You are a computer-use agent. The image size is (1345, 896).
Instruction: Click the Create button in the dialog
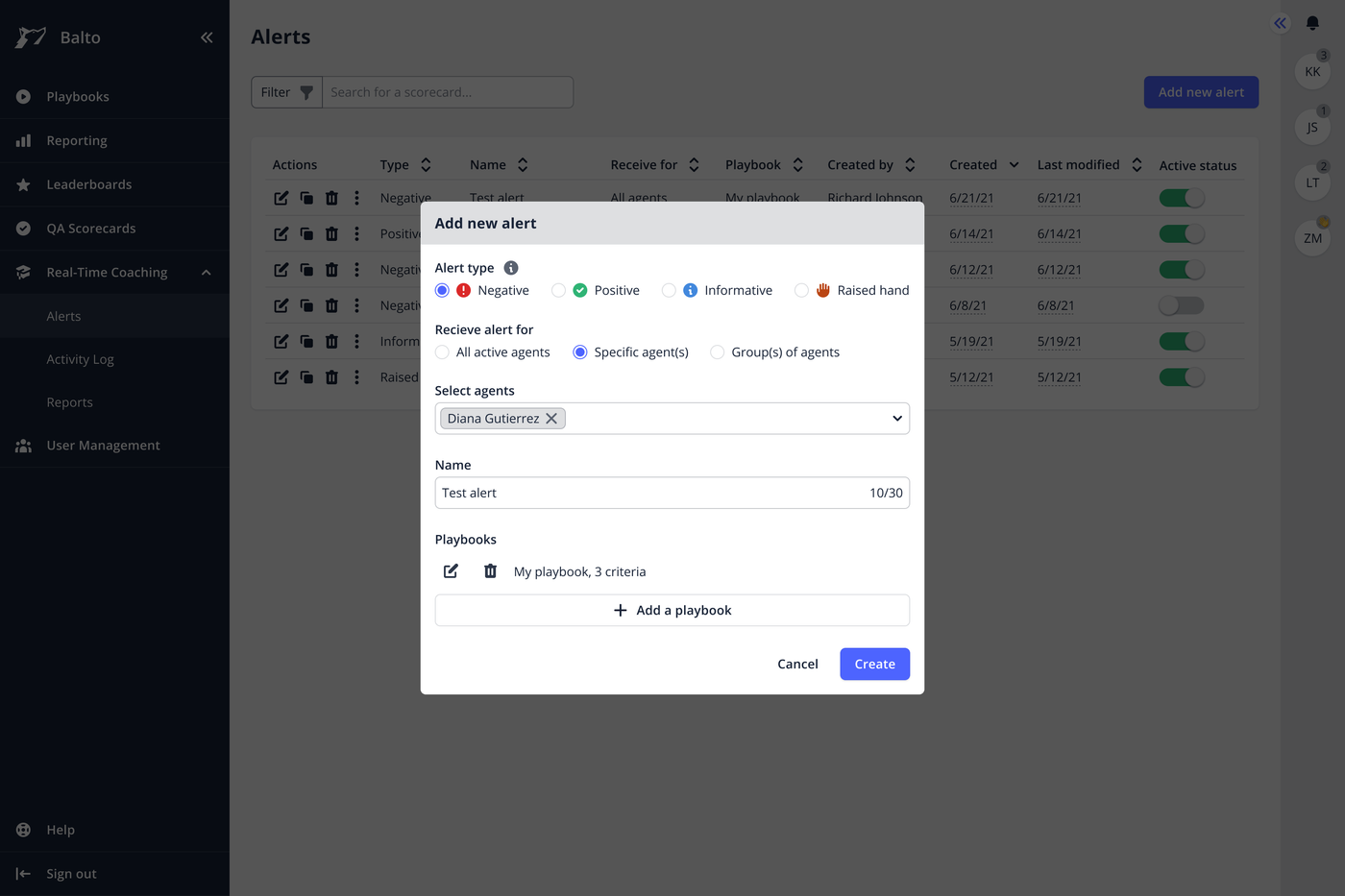click(x=874, y=664)
